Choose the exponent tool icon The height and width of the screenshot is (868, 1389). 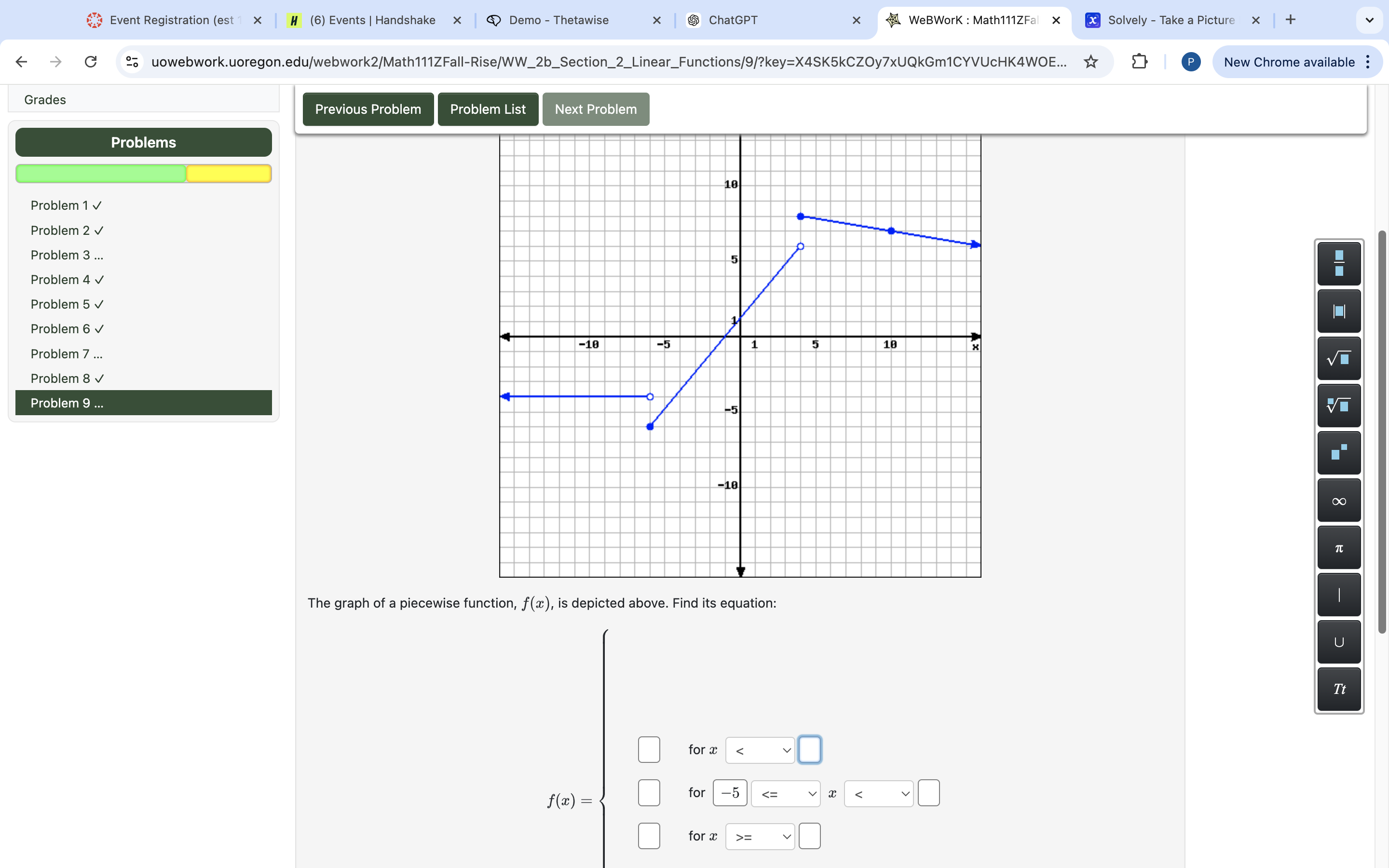click(x=1338, y=453)
